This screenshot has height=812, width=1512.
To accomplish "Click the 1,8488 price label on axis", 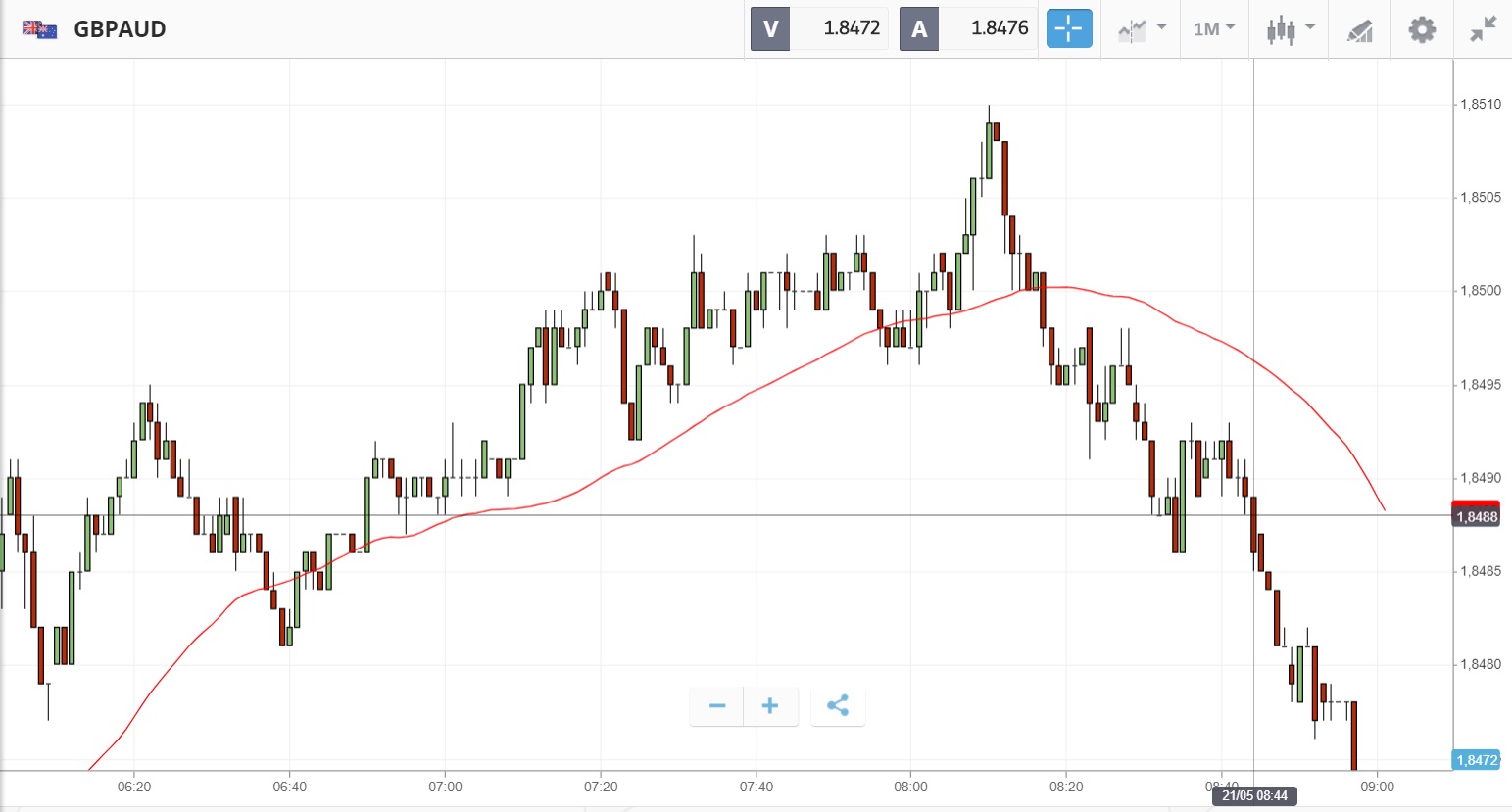I will tap(1476, 516).
